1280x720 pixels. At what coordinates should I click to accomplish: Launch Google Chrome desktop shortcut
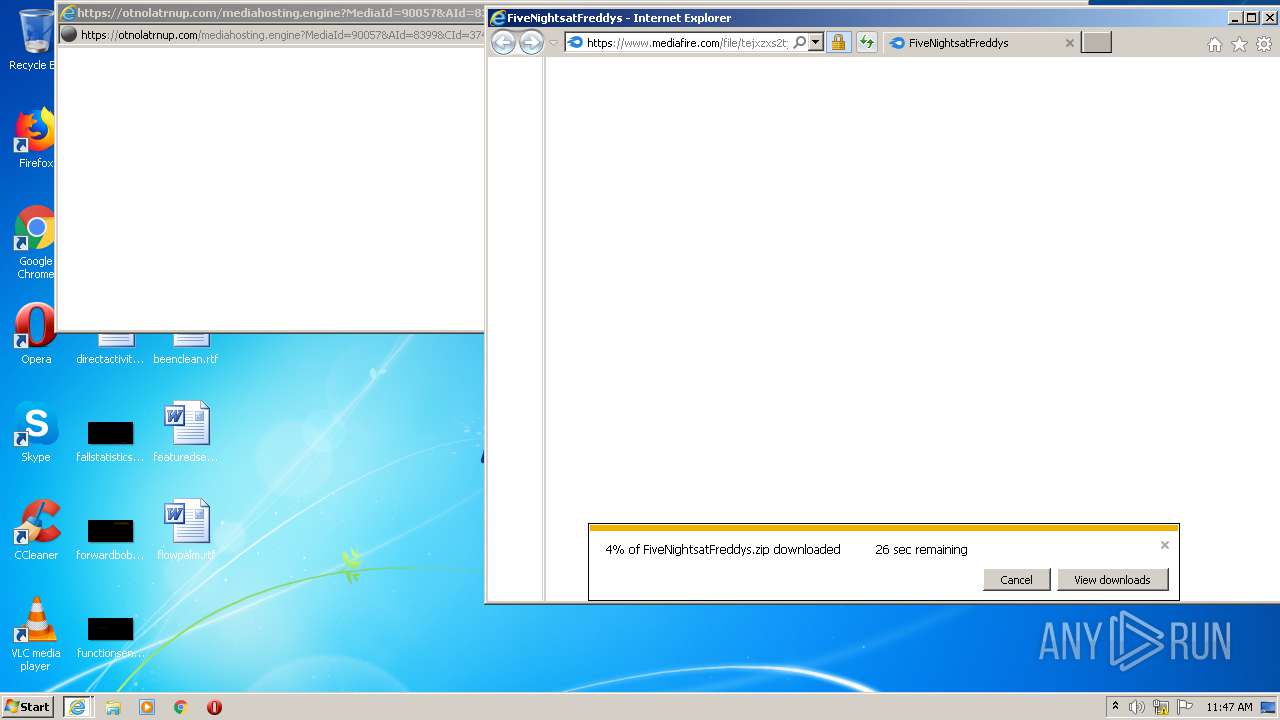pyautogui.click(x=35, y=243)
